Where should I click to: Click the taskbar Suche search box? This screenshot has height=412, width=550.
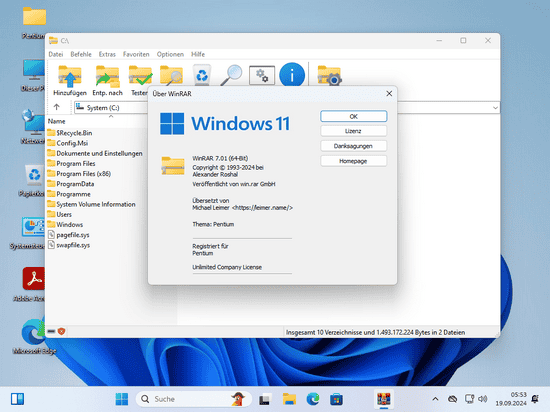[194, 399]
